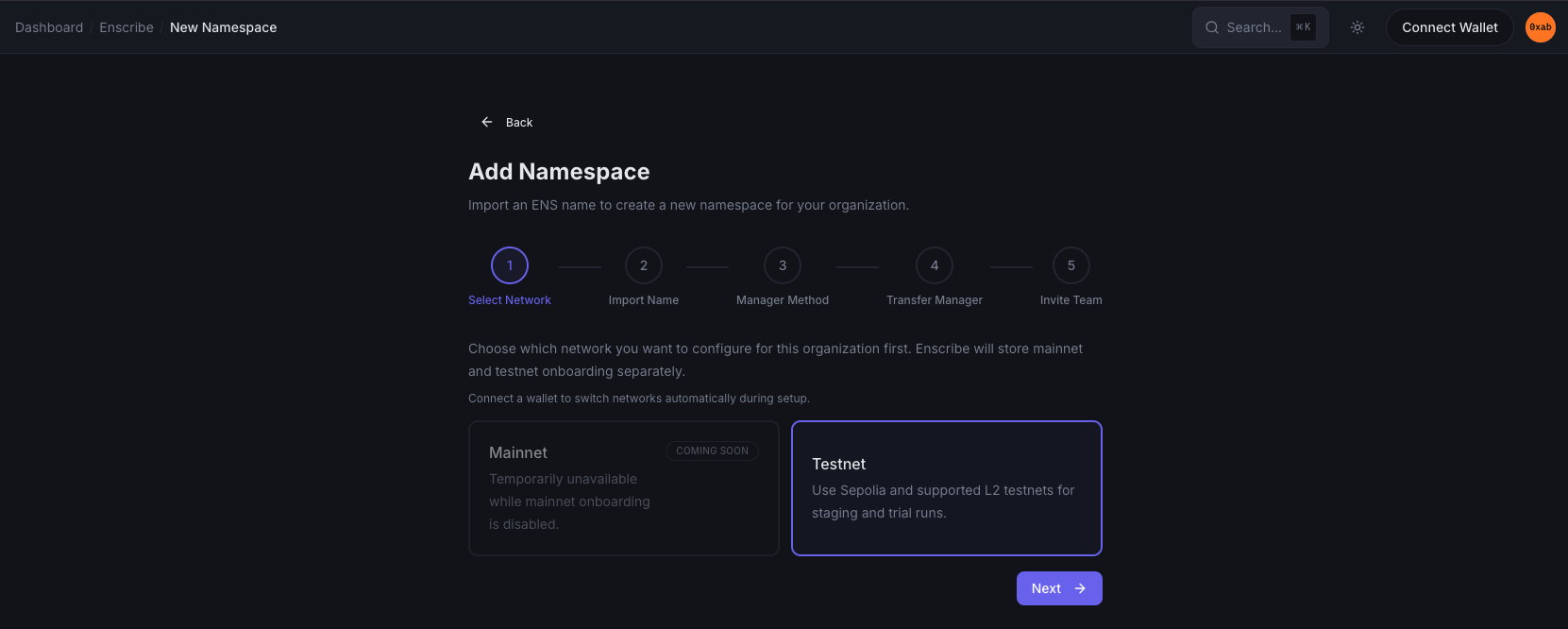
Task: Open the Enscribe breadcrumb
Action: (x=126, y=27)
